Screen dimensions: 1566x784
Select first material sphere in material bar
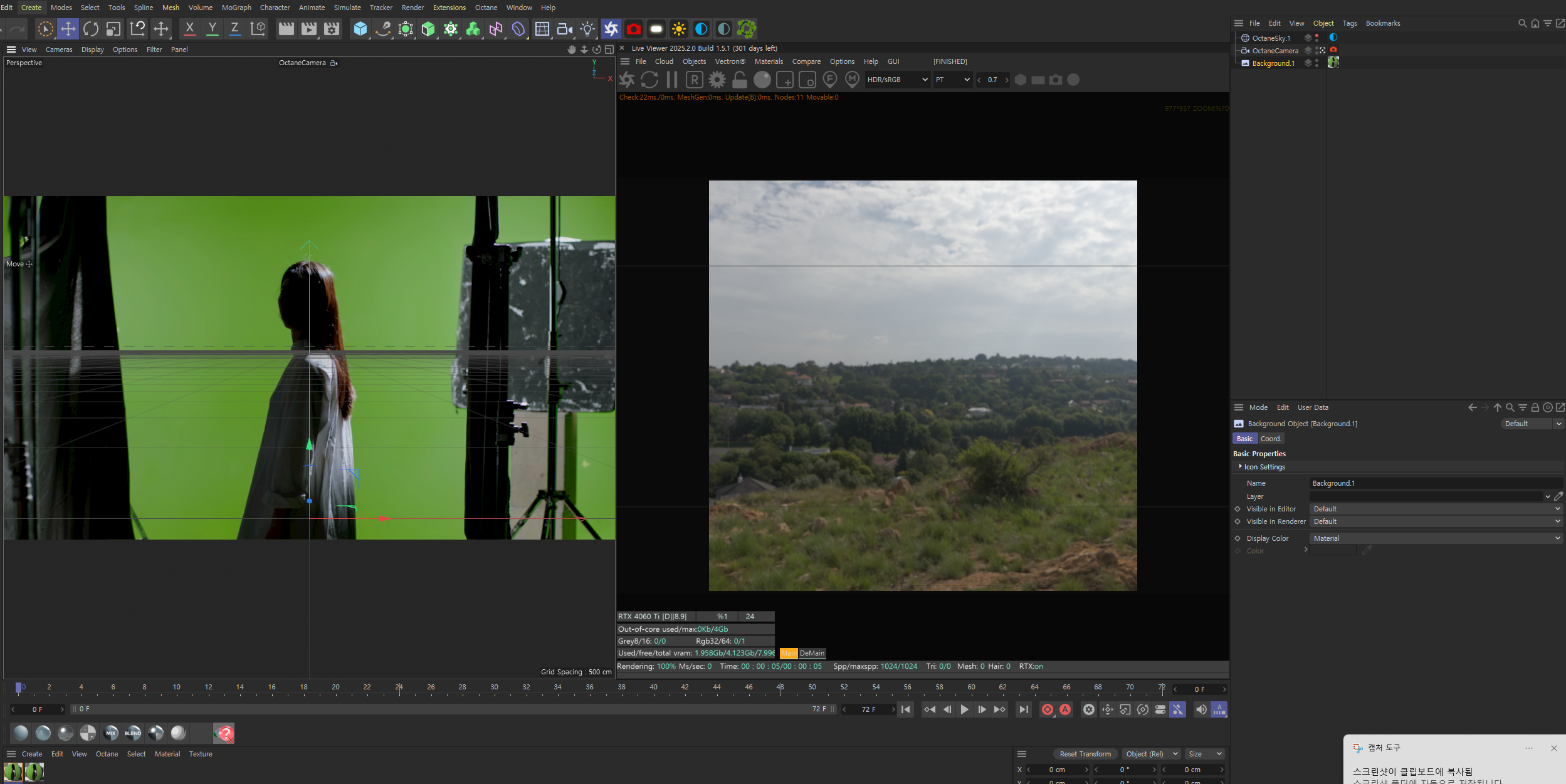click(x=21, y=733)
